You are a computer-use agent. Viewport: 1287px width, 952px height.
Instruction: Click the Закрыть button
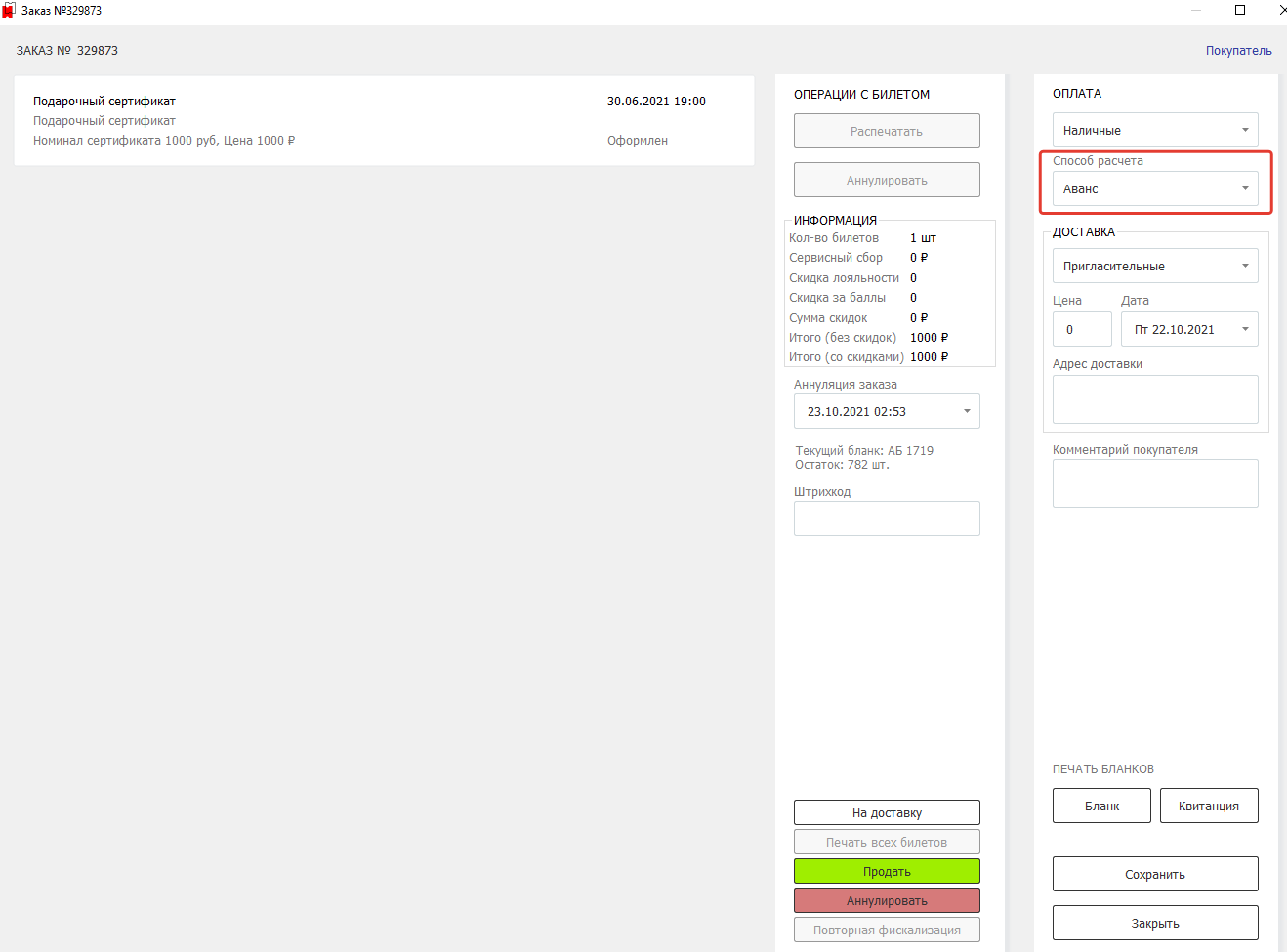[1154, 923]
